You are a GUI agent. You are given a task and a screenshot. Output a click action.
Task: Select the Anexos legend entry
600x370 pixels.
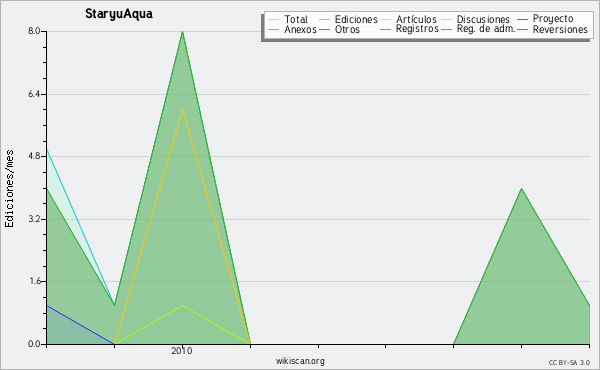(300, 29)
